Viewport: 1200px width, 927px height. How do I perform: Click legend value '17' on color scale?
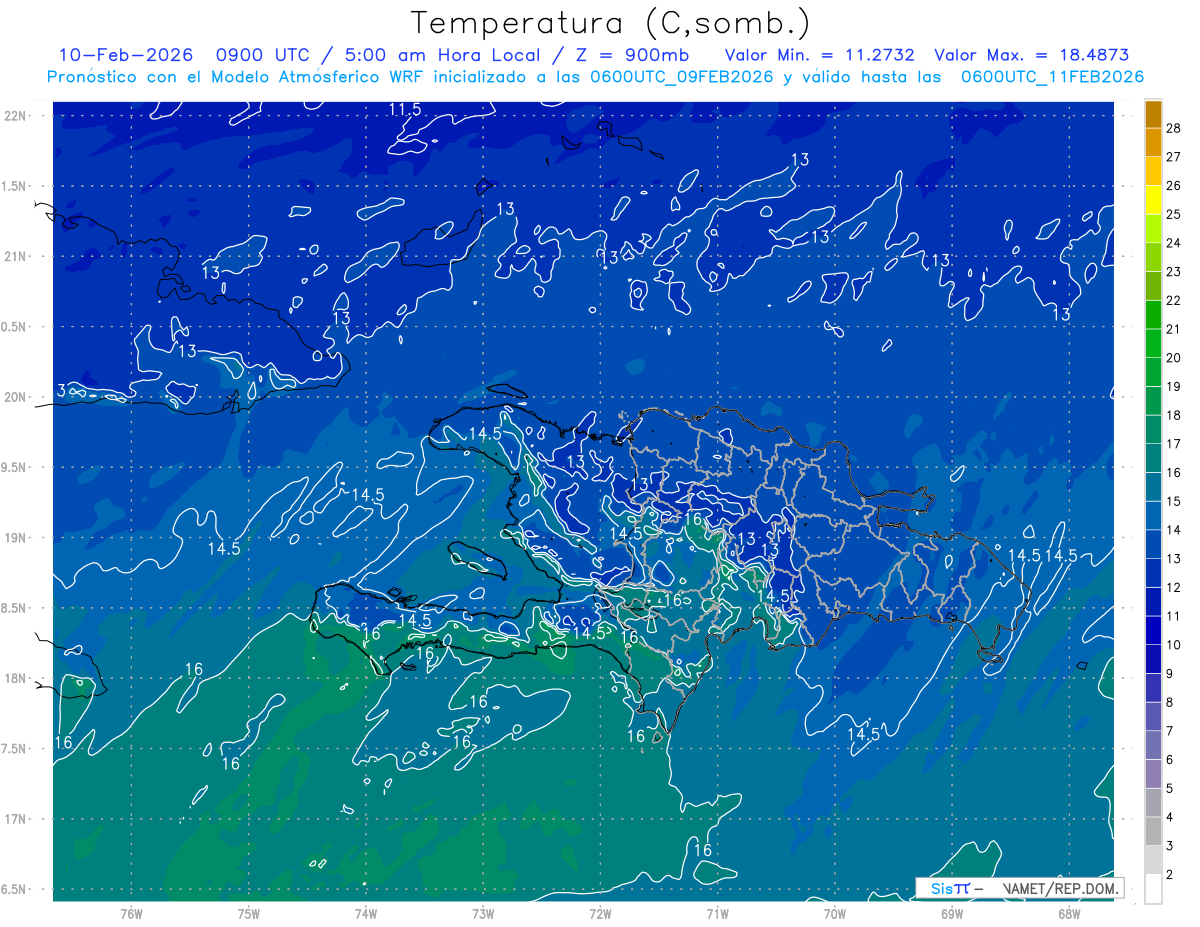click(x=1173, y=444)
